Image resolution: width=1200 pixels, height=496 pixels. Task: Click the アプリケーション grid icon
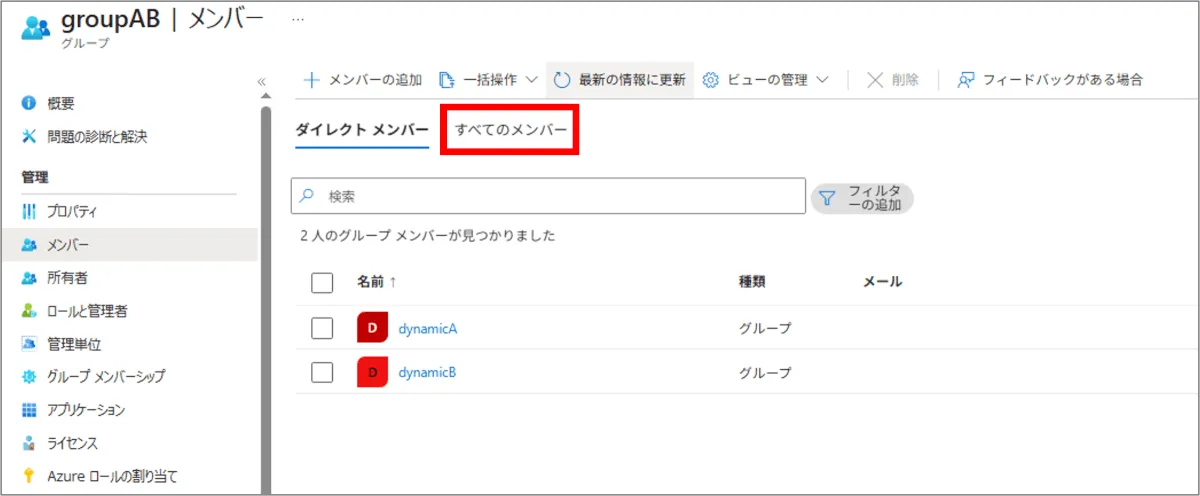29,410
